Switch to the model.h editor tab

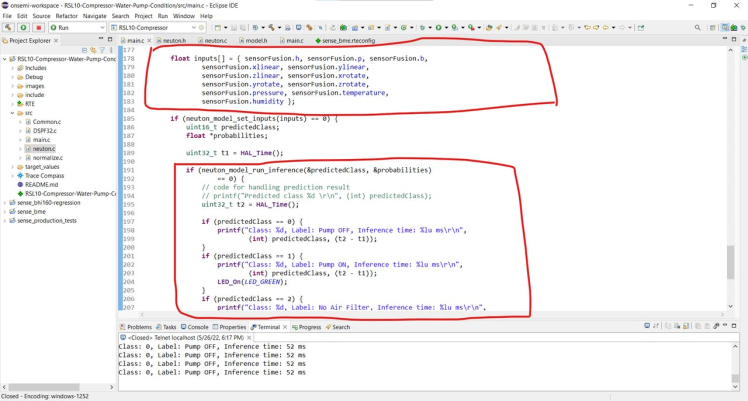[x=255, y=41]
